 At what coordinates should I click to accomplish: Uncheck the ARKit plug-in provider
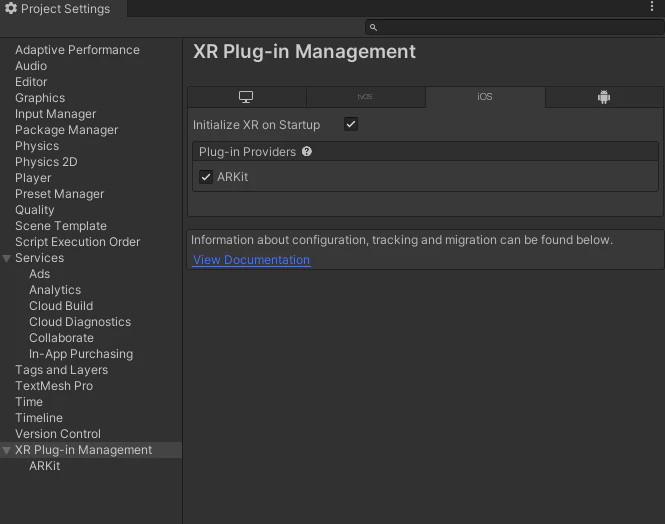point(206,177)
